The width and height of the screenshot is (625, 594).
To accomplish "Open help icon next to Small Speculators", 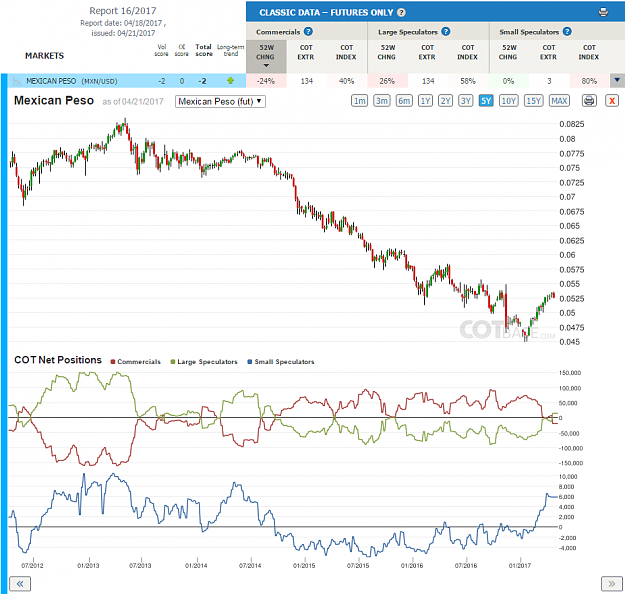I will [567, 31].
